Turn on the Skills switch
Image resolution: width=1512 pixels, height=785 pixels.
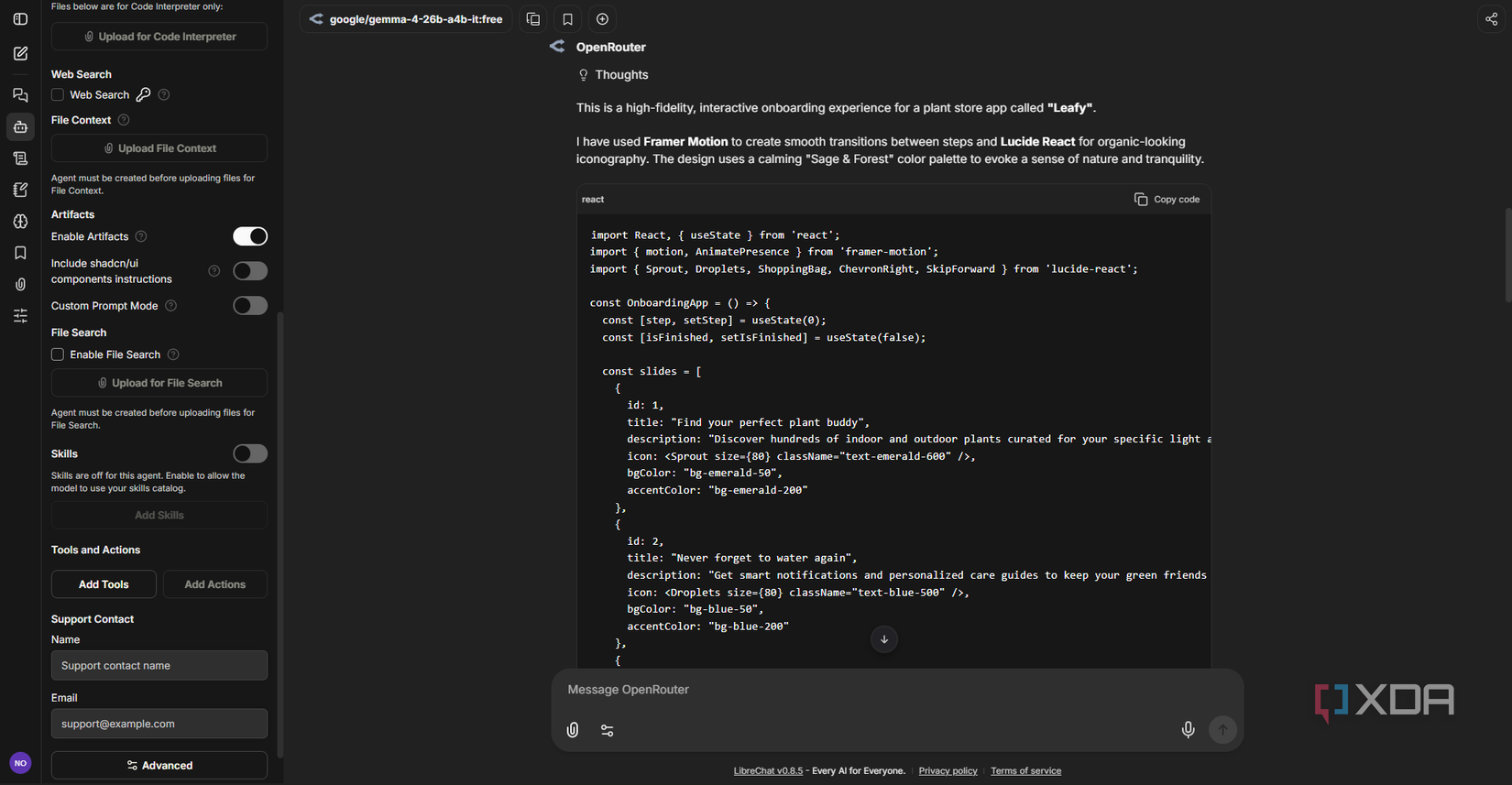tap(250, 453)
